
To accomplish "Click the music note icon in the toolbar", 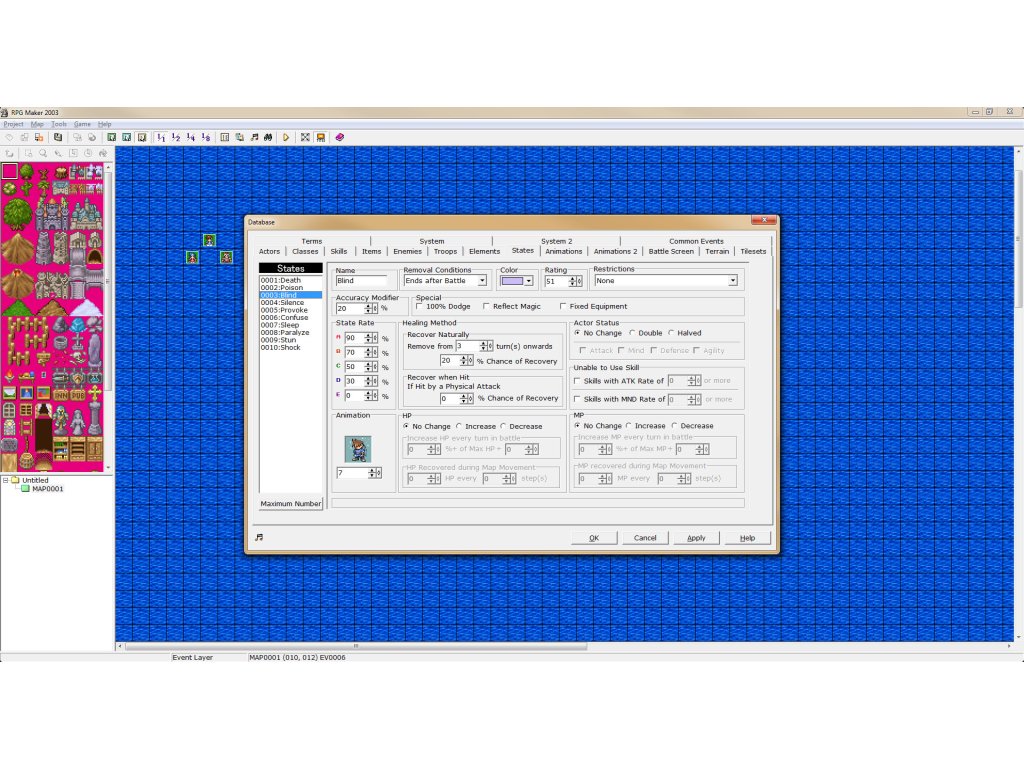I will pos(254,137).
